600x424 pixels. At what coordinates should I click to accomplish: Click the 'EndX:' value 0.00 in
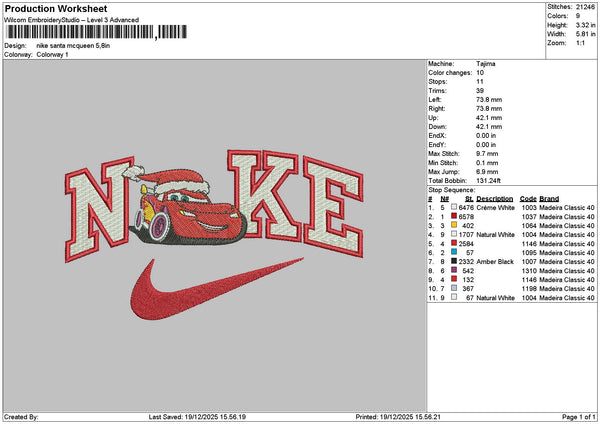pos(486,136)
